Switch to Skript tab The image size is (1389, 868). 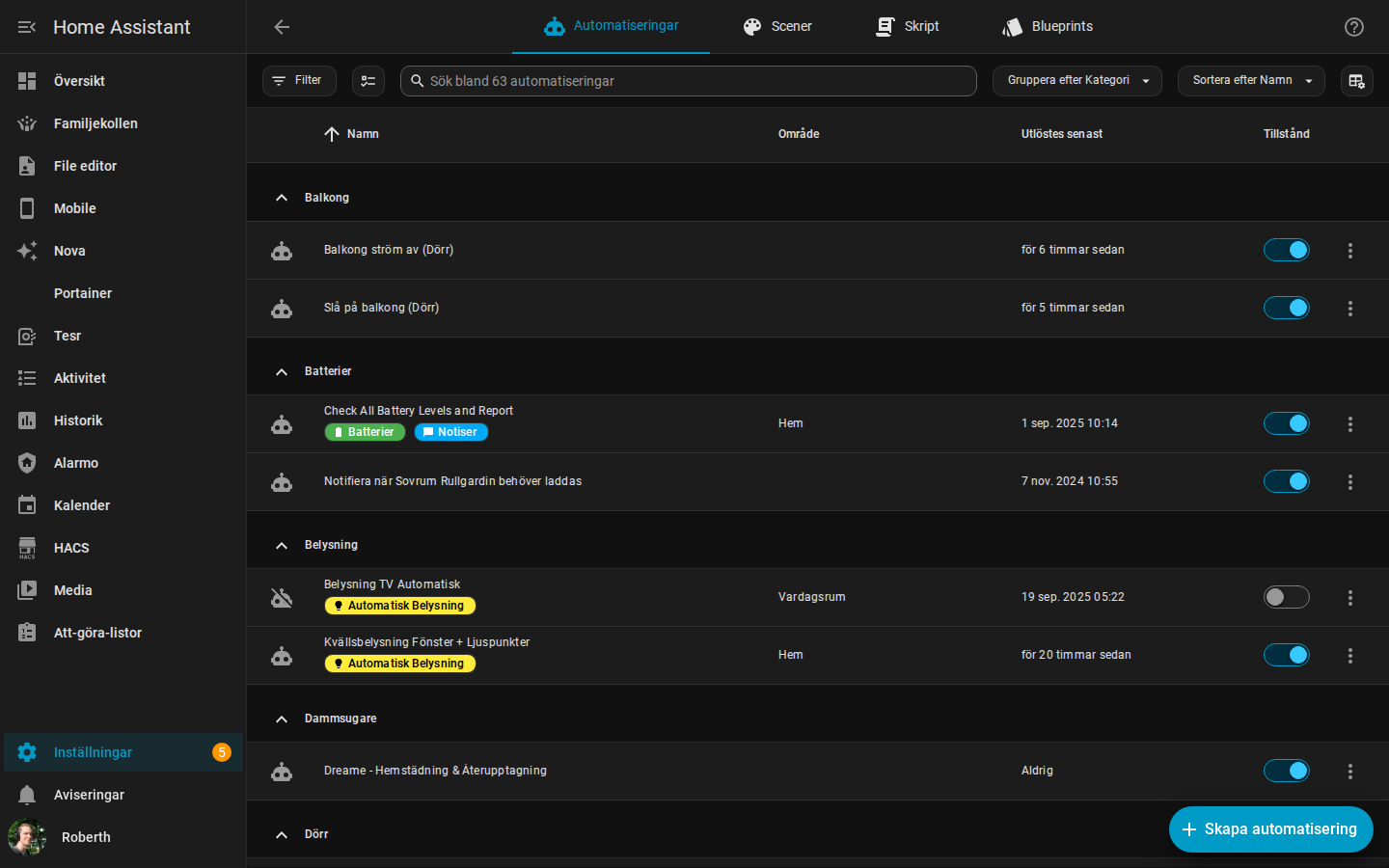click(x=907, y=26)
